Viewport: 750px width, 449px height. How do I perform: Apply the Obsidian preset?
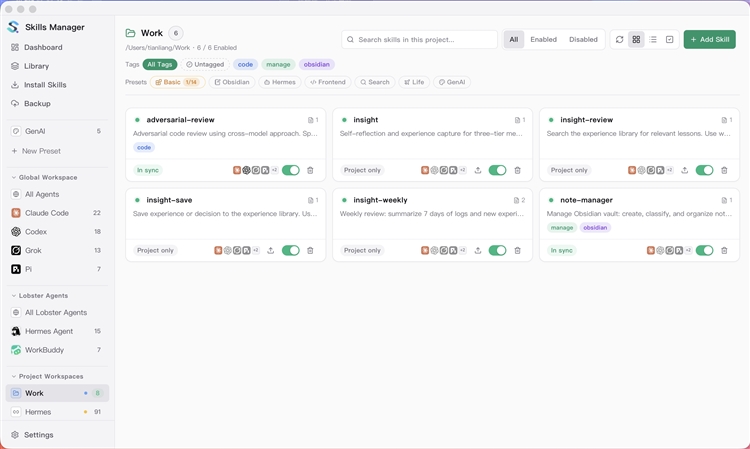(x=232, y=82)
